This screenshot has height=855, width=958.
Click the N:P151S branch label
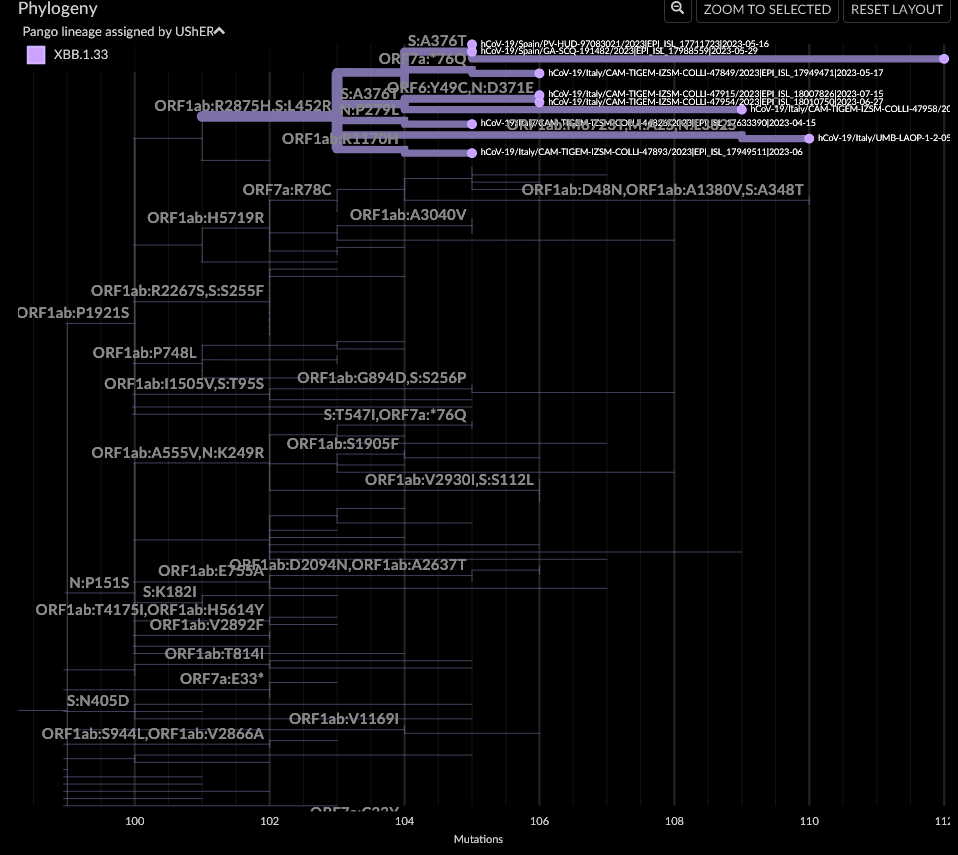[98, 582]
